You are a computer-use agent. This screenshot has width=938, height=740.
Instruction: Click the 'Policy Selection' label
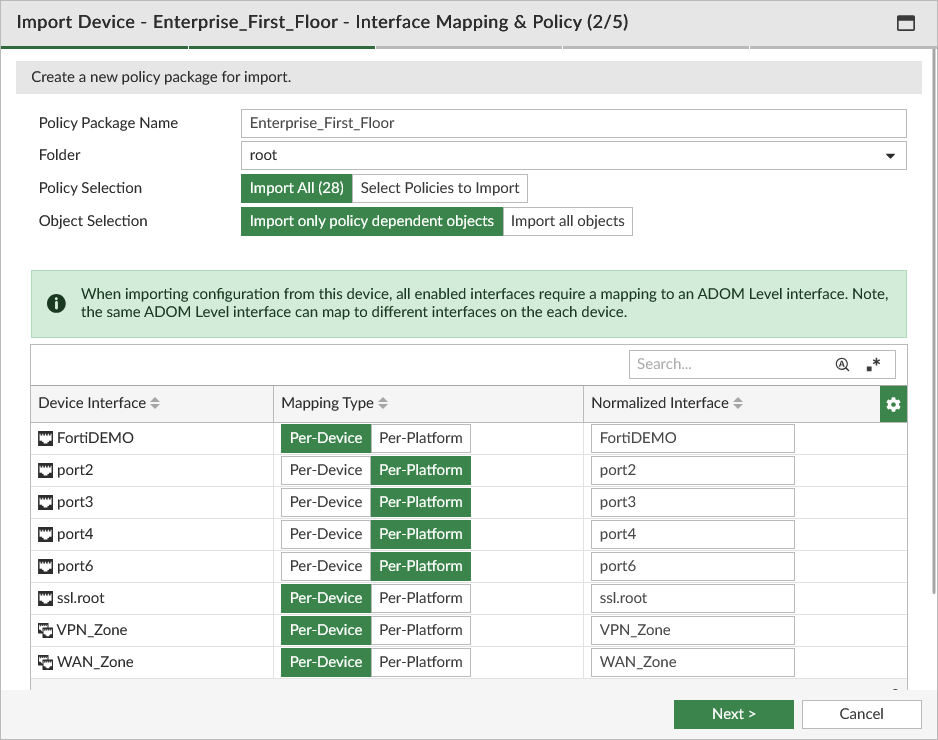(x=90, y=188)
